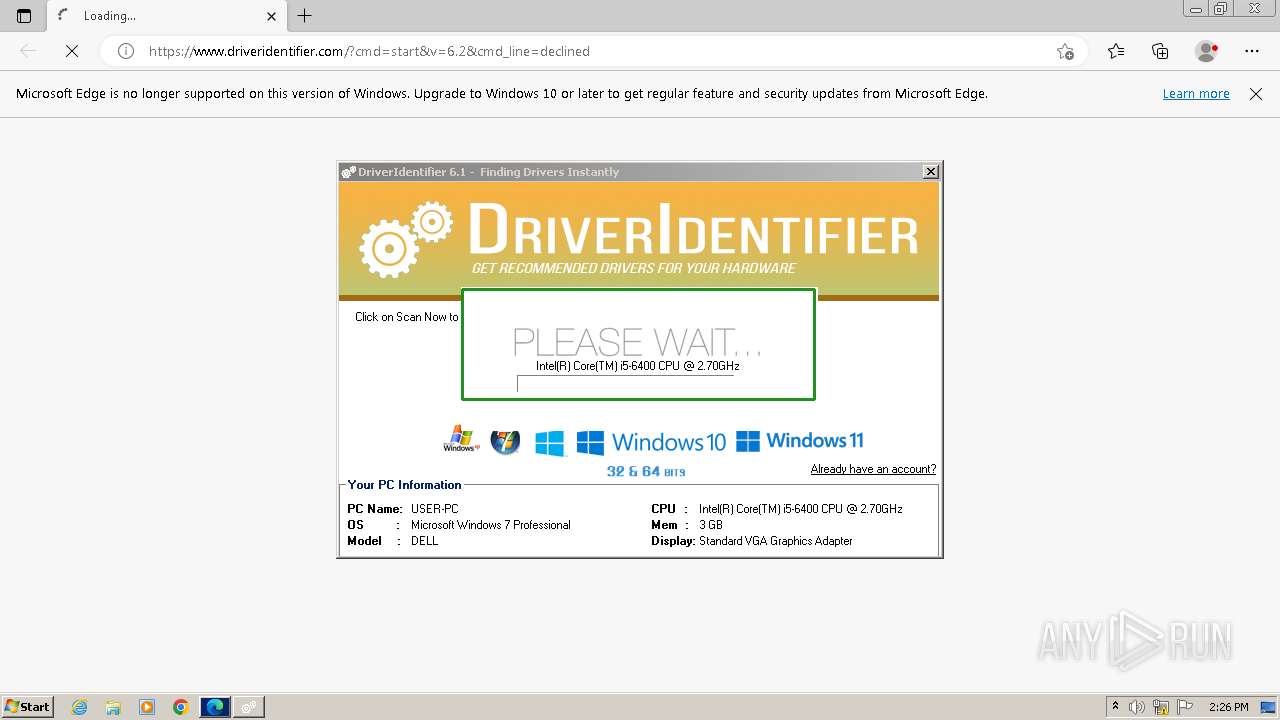
Task: Open the Already have an account link
Action: (x=873, y=469)
